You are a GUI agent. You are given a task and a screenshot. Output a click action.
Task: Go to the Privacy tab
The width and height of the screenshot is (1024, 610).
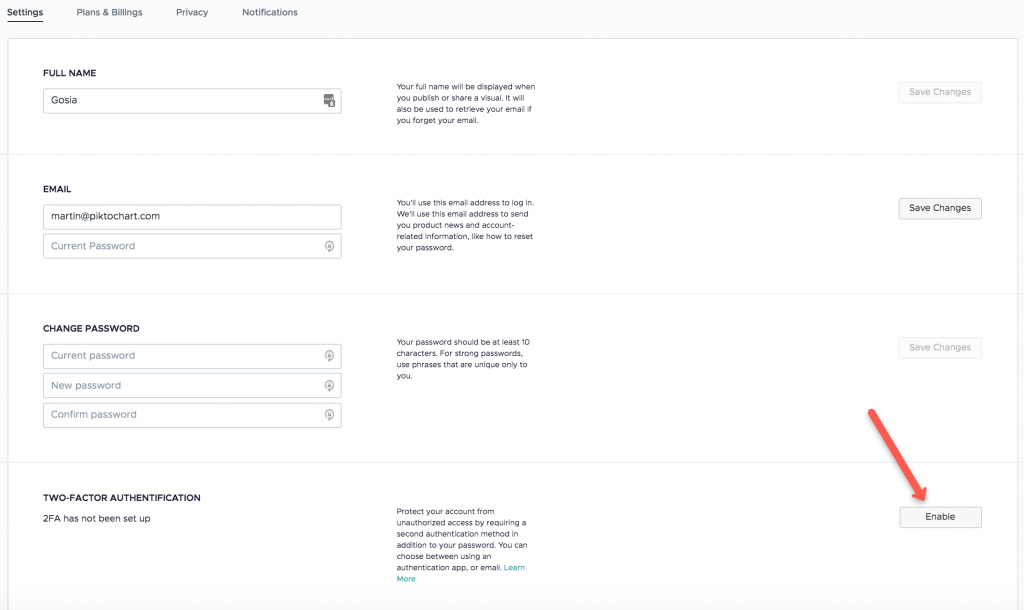pos(192,12)
